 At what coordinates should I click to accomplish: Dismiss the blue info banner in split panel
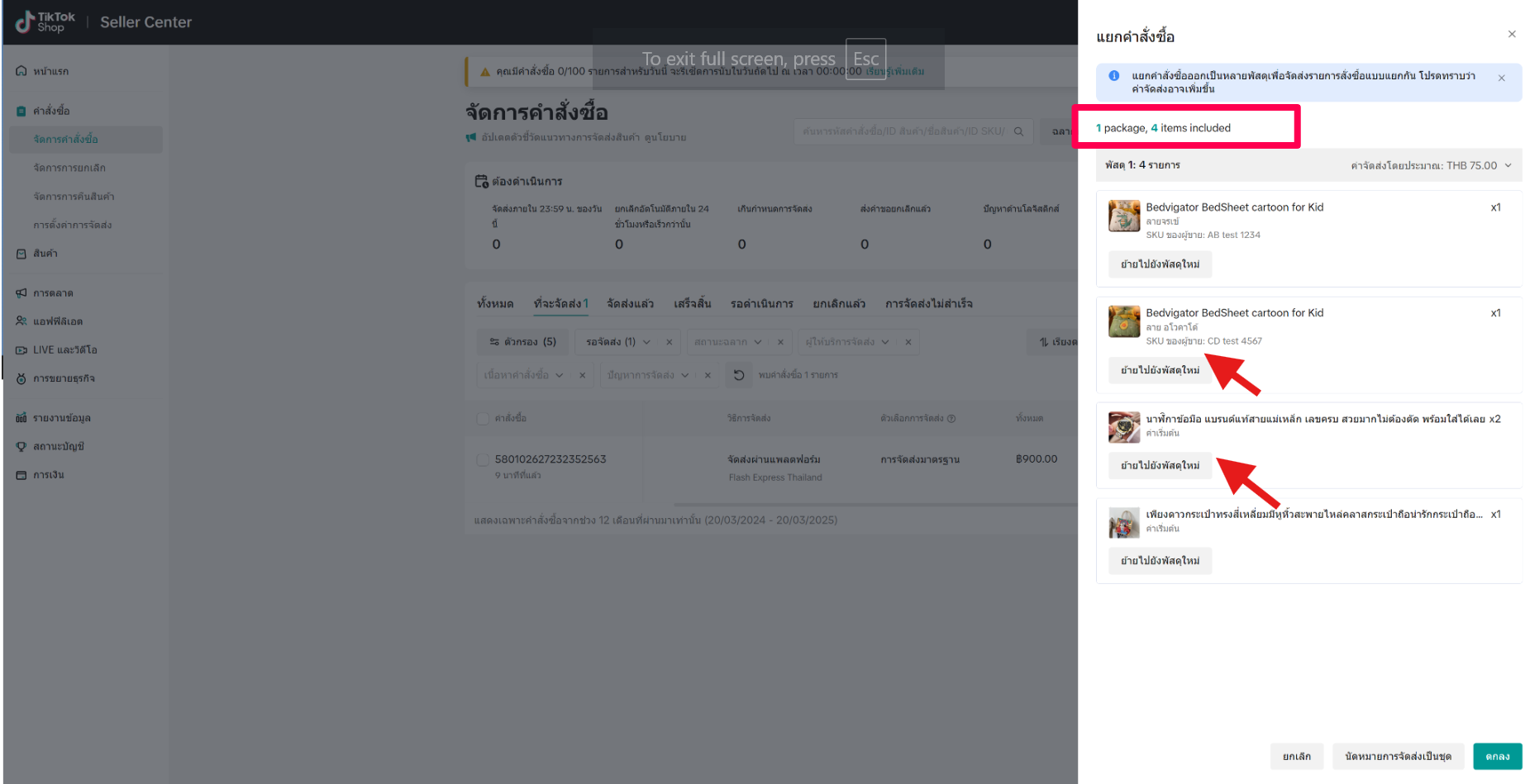click(1502, 78)
